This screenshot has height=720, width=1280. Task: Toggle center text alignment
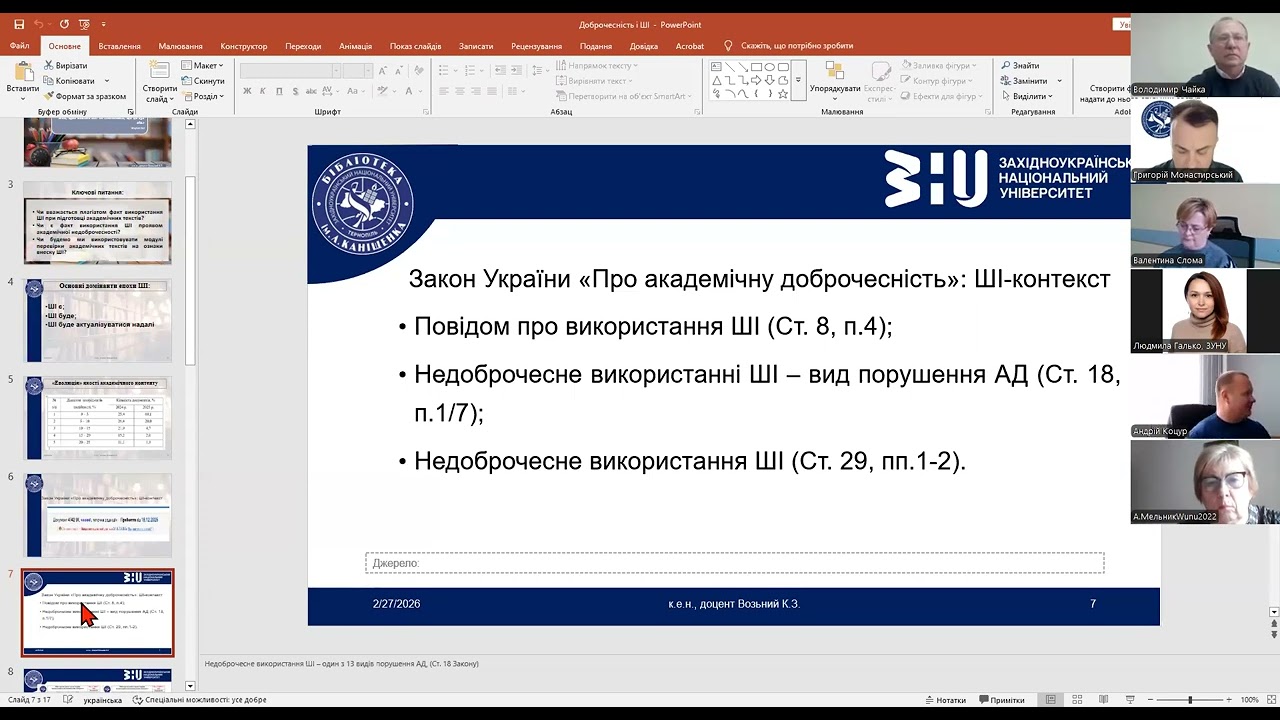(459, 91)
